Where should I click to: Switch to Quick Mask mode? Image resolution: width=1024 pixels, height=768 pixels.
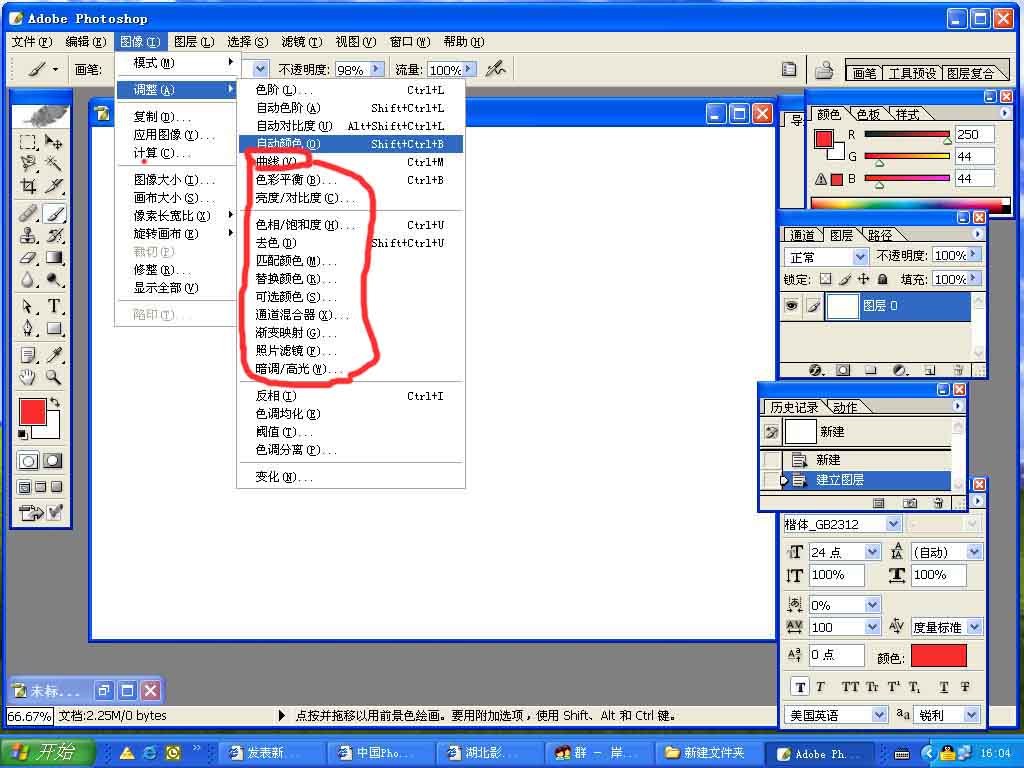(53, 461)
